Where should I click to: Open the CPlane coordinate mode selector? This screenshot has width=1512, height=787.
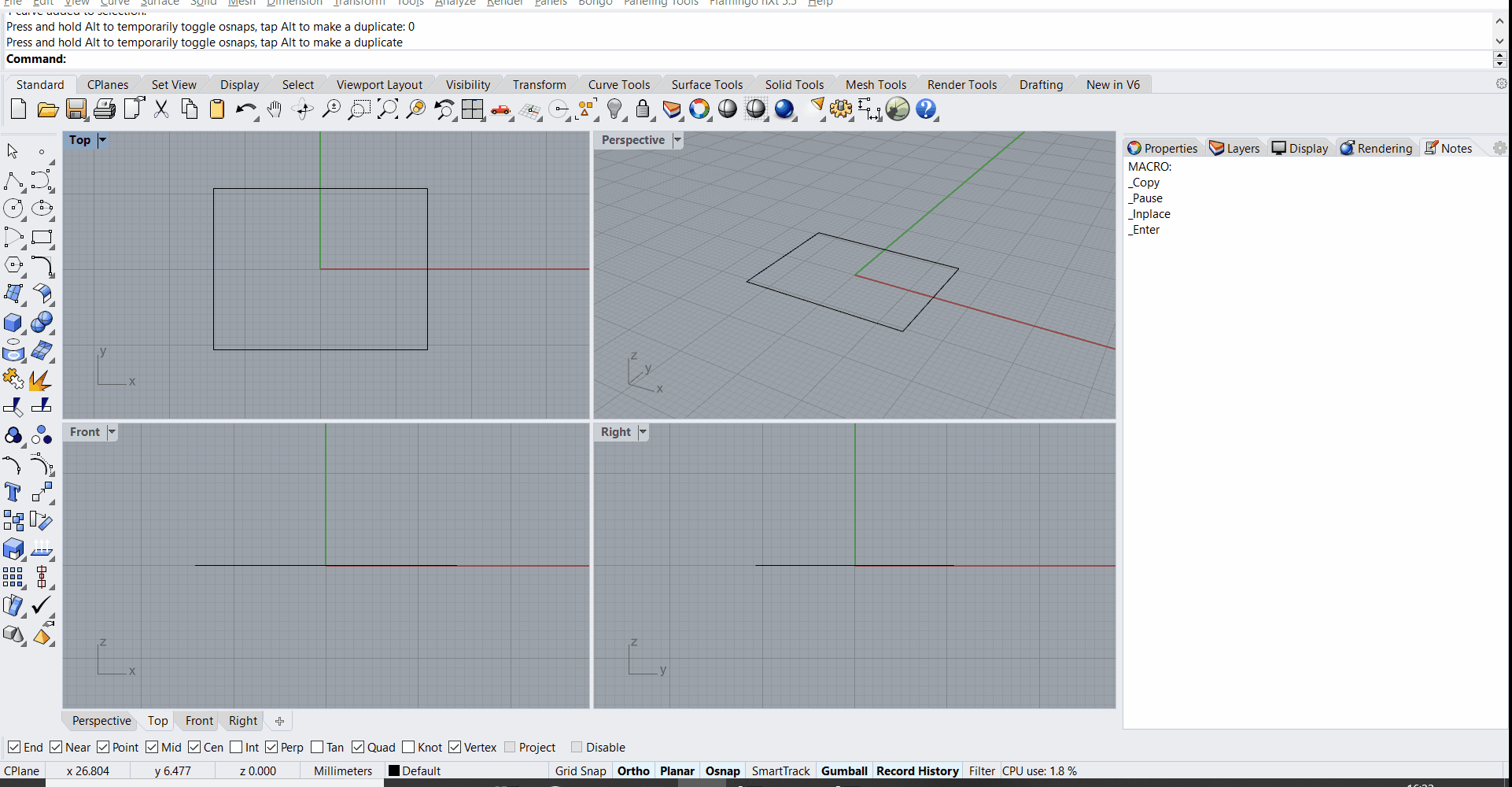[x=22, y=771]
